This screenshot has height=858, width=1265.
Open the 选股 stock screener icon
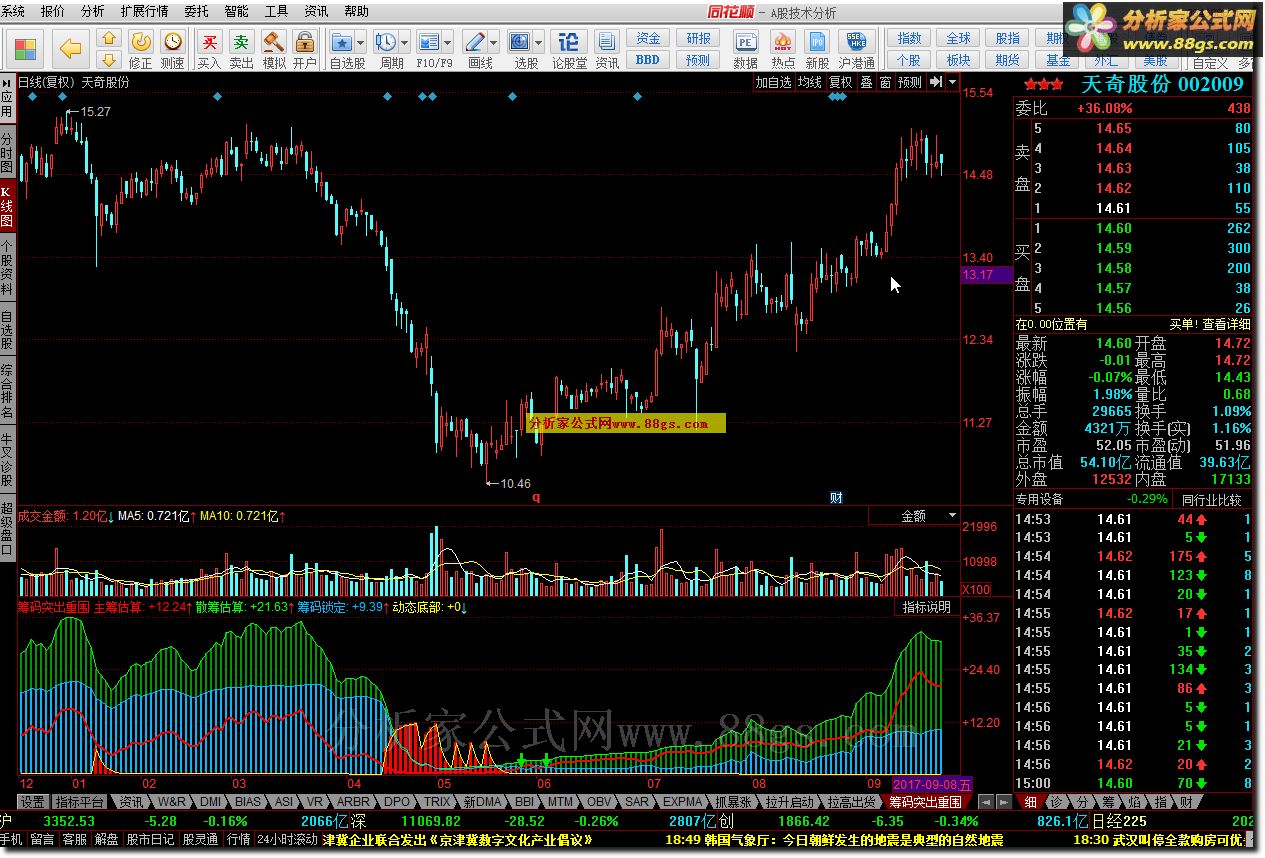pyautogui.click(x=520, y=43)
